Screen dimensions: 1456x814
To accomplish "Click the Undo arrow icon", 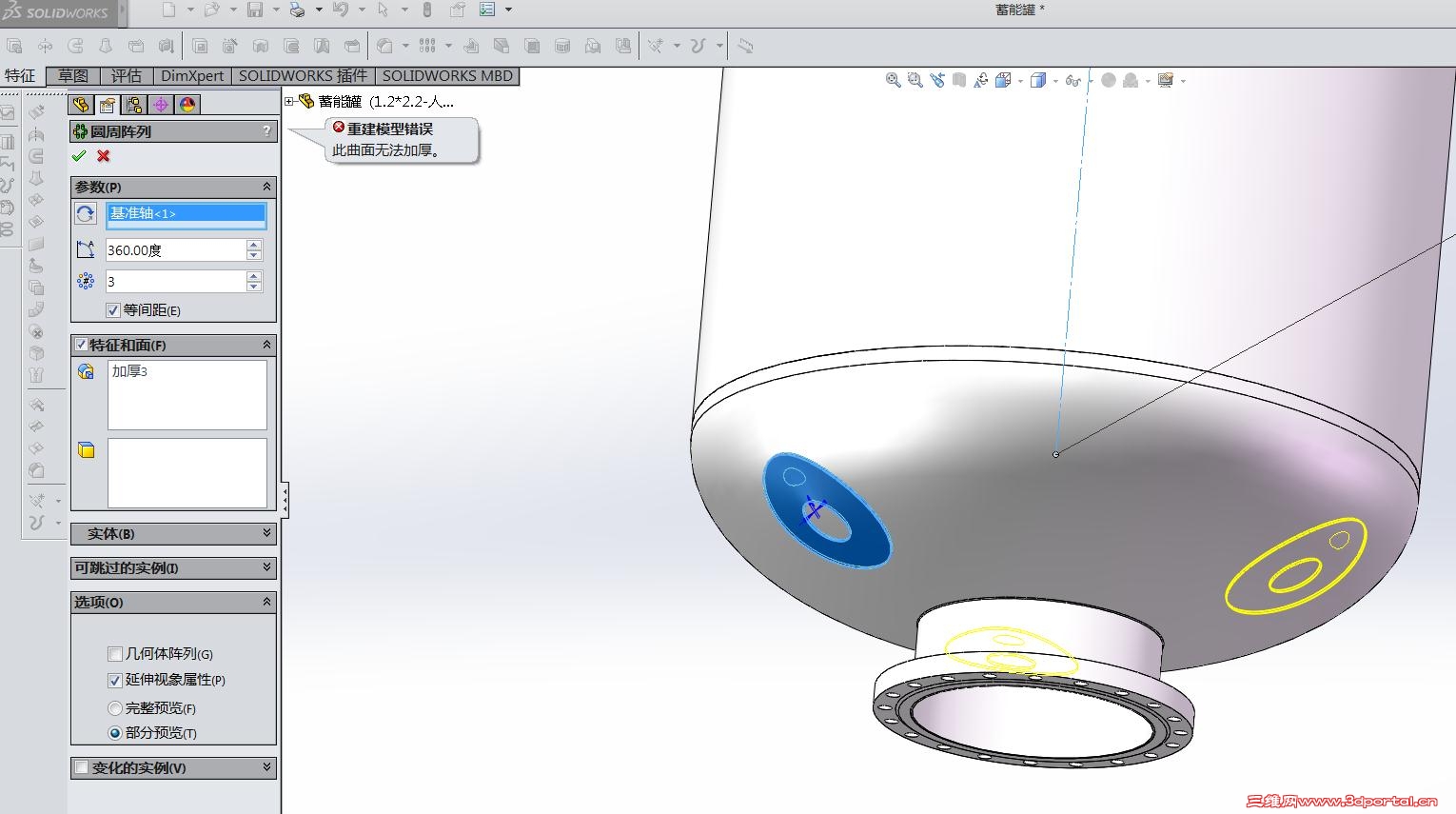I will click(340, 10).
